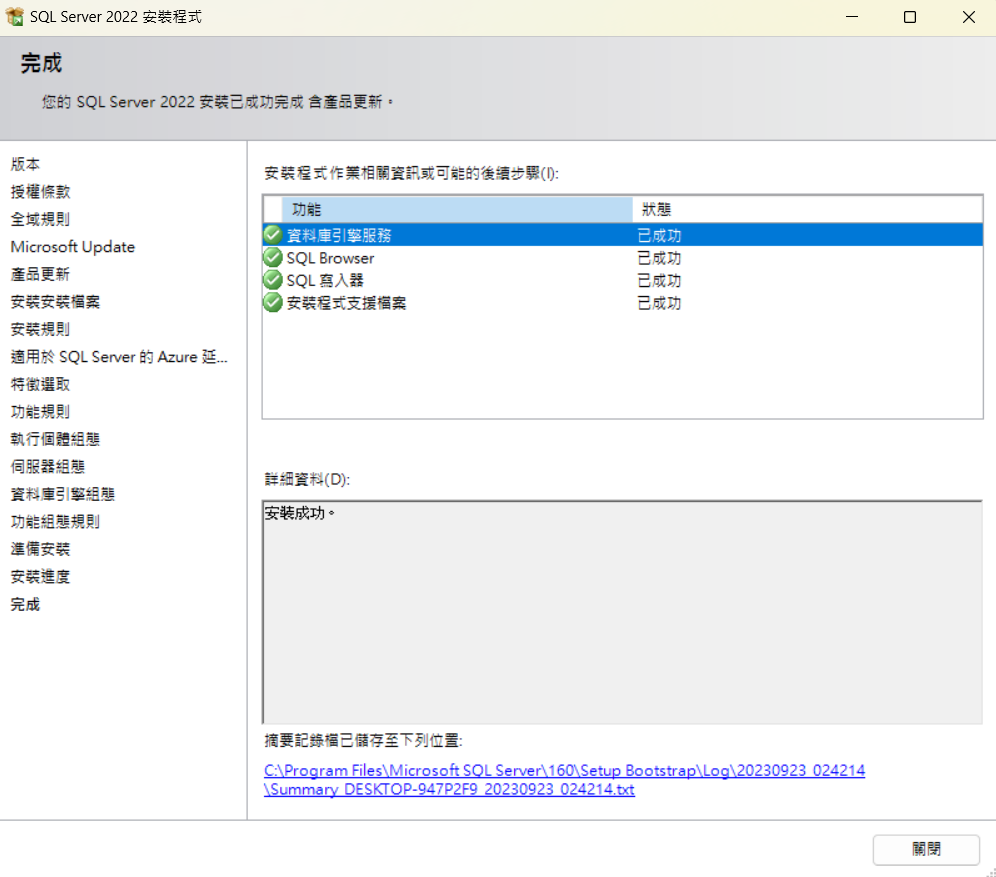Click the Microsoft Update step
This screenshot has width=996, height=877.
click(x=73, y=246)
